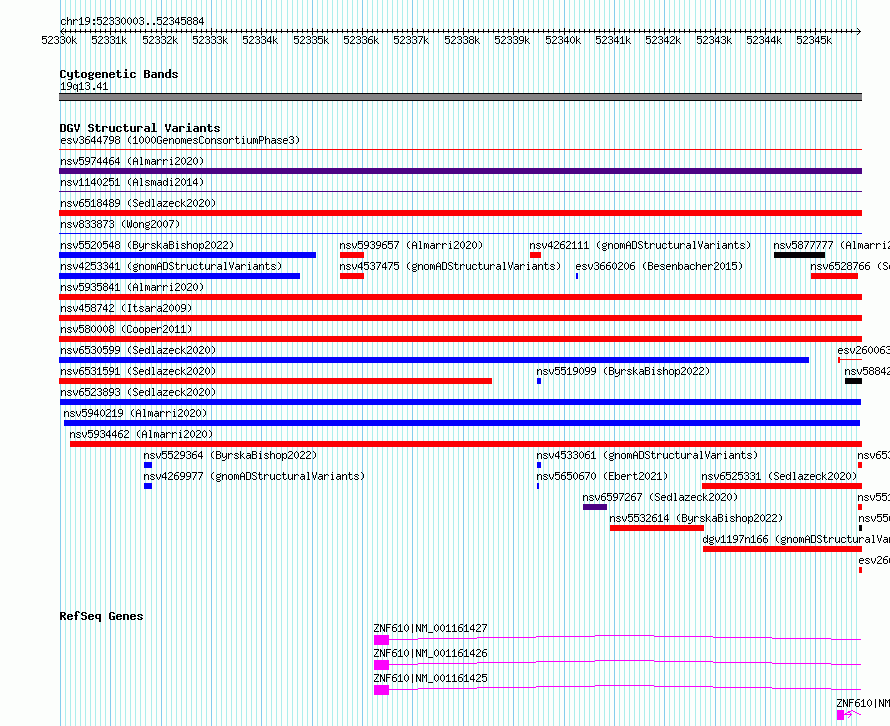This screenshot has height=726, width=890.
Task: Select the purple nsv5974464 (Almarri2020) bar
Action: 460,171
